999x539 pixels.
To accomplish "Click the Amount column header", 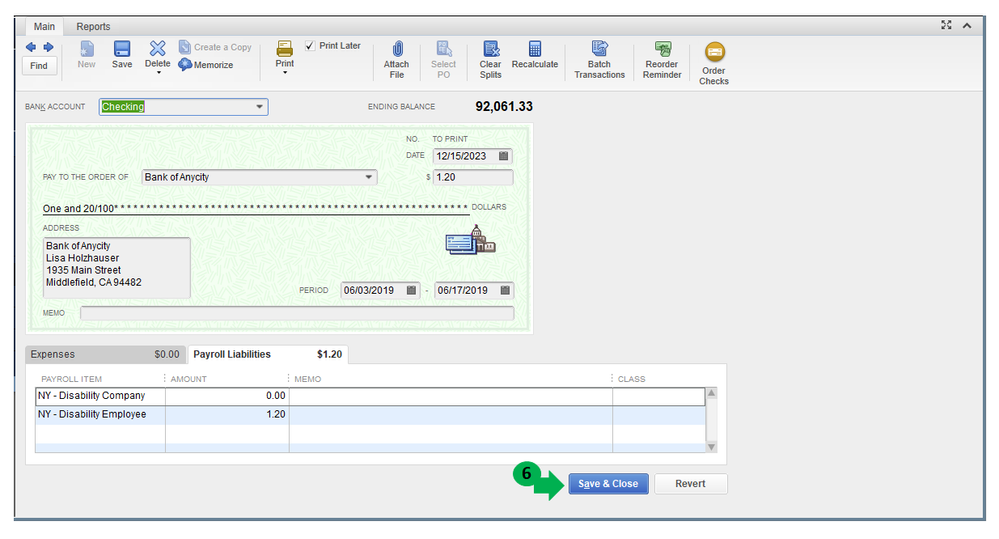I will pos(189,378).
